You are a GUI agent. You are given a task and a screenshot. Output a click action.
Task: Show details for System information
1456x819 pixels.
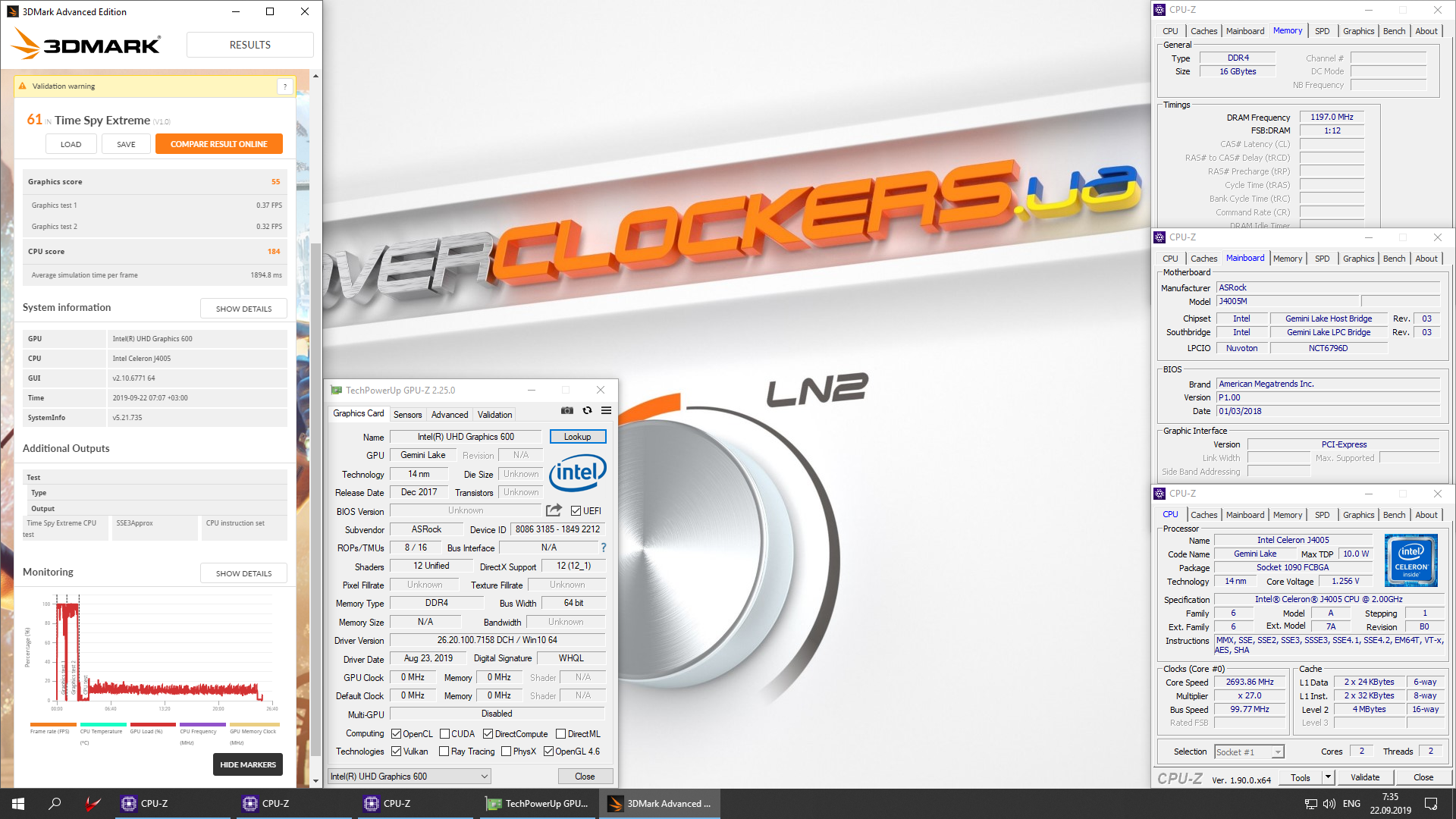point(243,309)
